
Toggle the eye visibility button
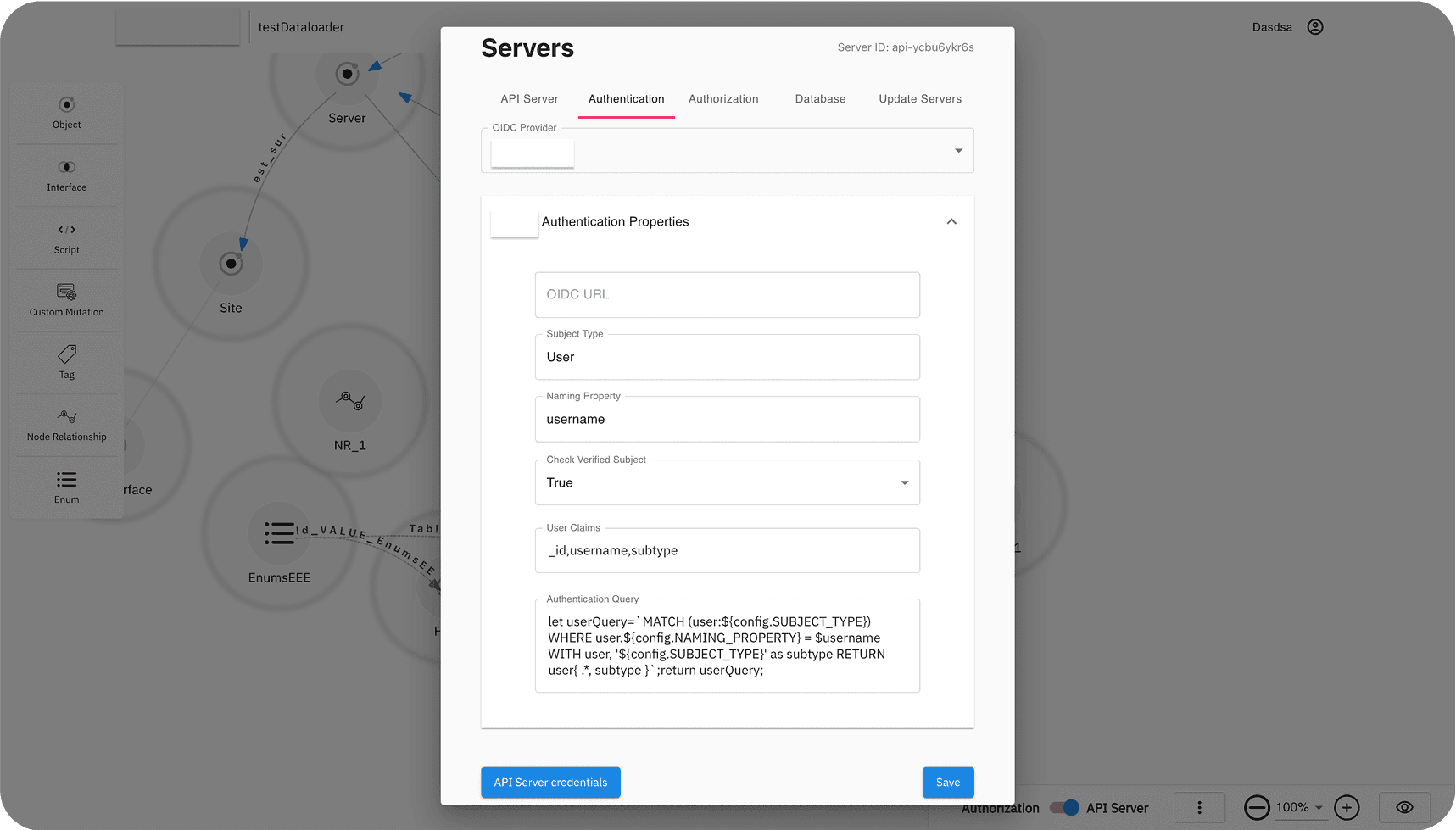pyautogui.click(x=1404, y=808)
